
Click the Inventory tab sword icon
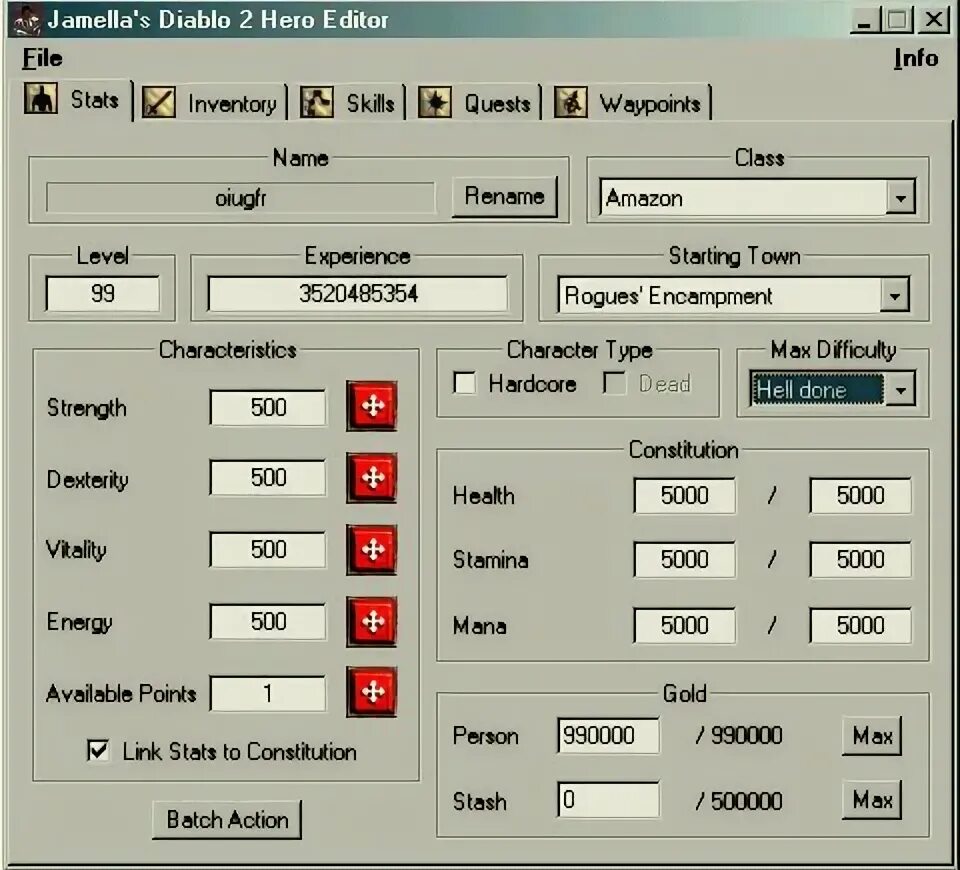pyautogui.click(x=159, y=102)
